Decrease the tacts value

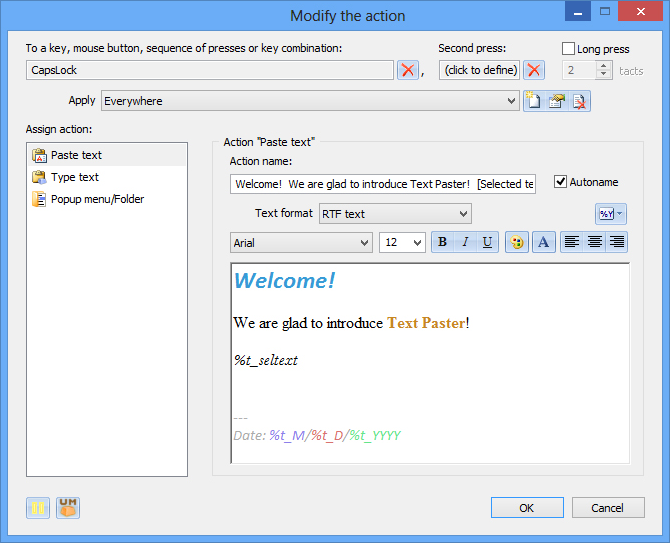pyautogui.click(x=603, y=74)
